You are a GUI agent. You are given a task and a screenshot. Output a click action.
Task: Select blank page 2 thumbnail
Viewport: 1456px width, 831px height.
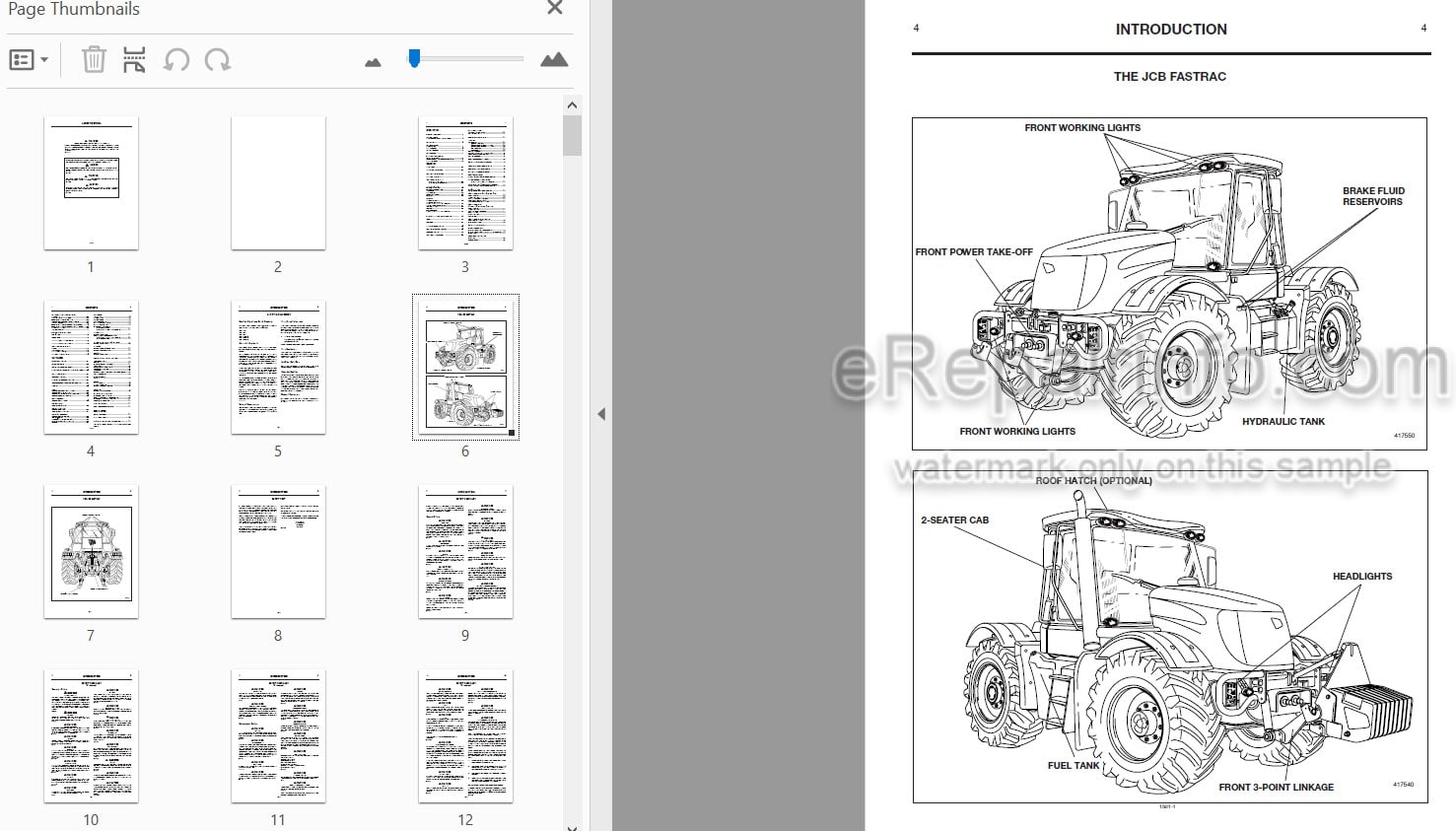278,183
